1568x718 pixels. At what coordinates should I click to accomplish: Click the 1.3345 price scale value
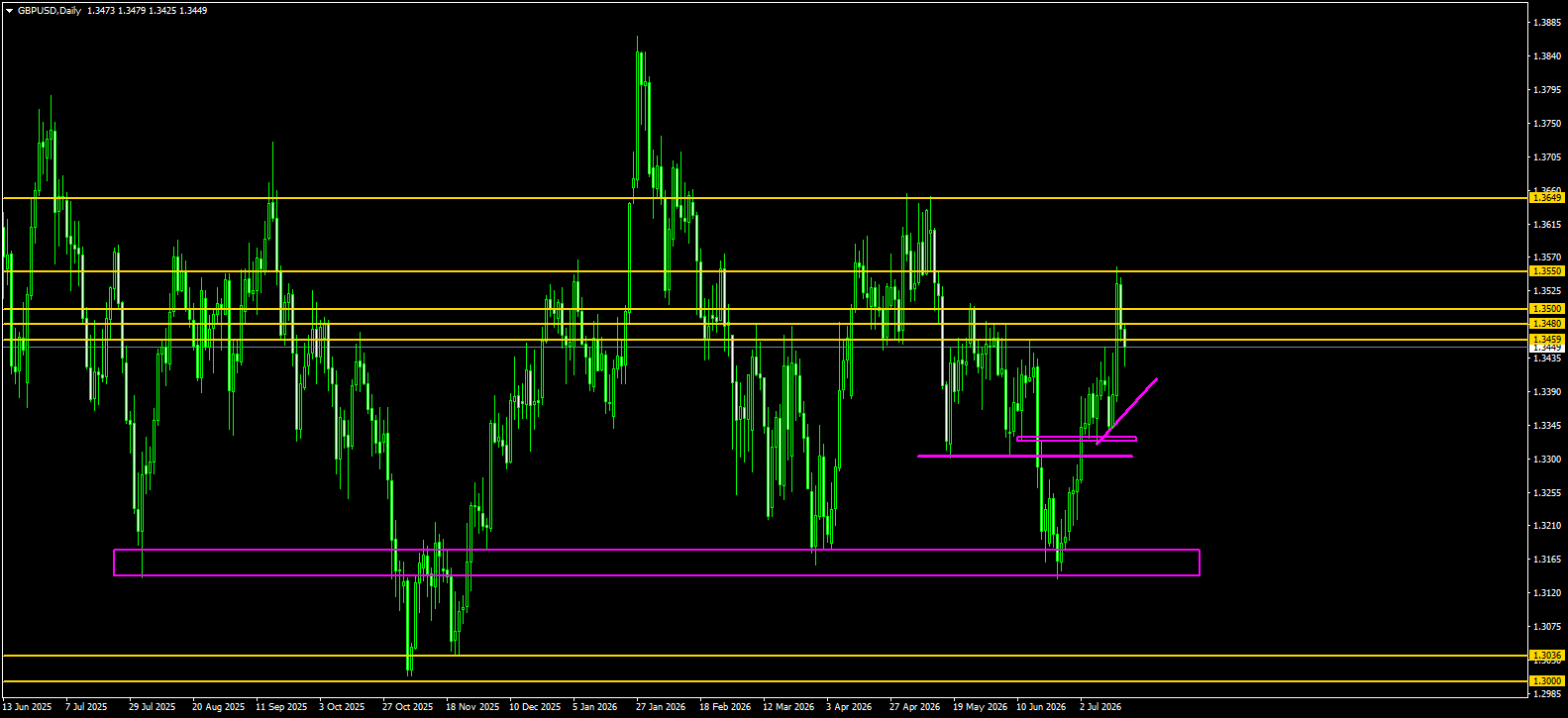click(x=1547, y=426)
